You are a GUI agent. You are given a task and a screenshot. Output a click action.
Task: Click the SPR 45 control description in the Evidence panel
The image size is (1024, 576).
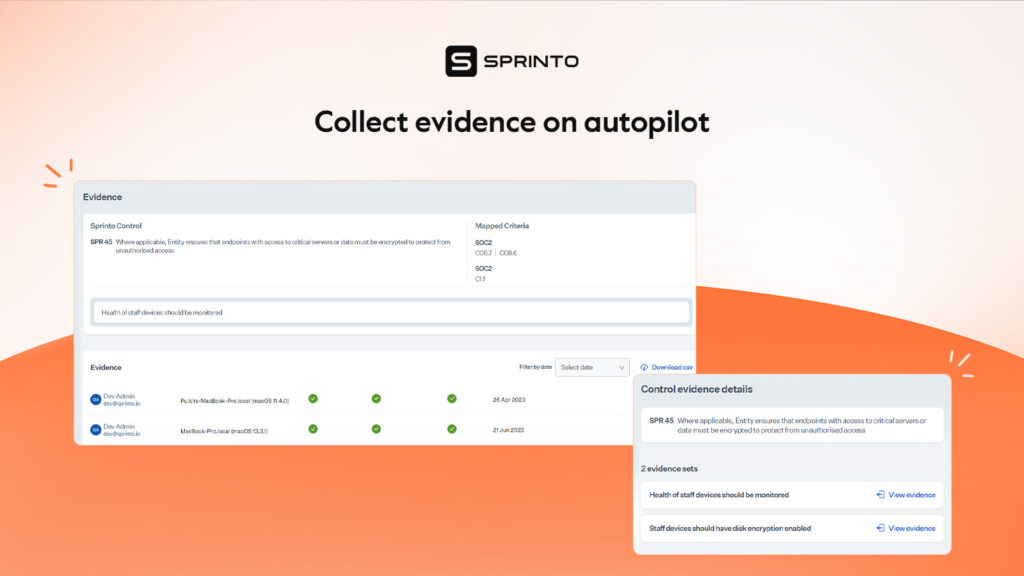coord(283,246)
